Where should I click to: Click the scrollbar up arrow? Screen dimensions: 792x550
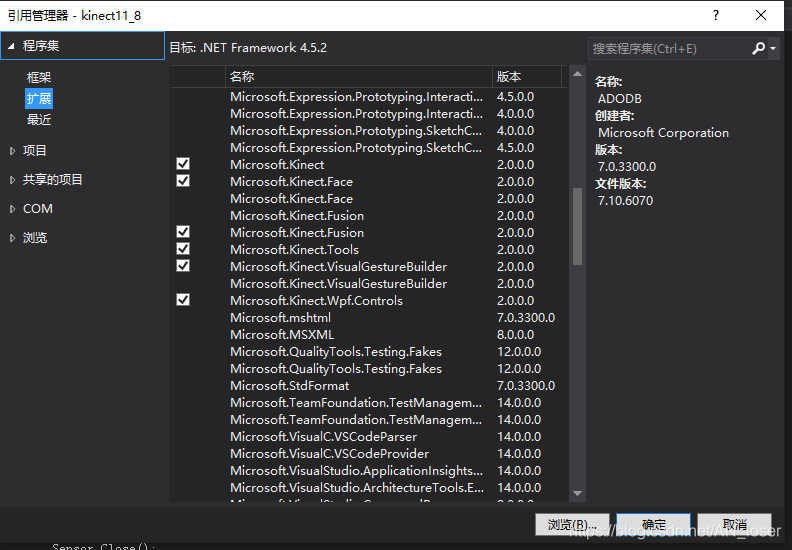point(577,74)
